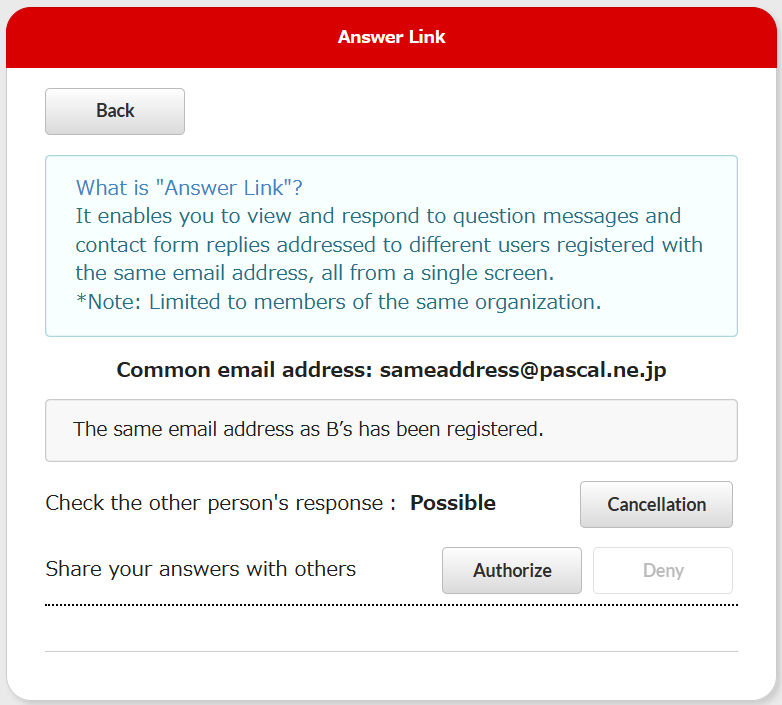The width and height of the screenshot is (782, 705).
Task: Click the bold 'Possible' status text
Action: tap(453, 503)
